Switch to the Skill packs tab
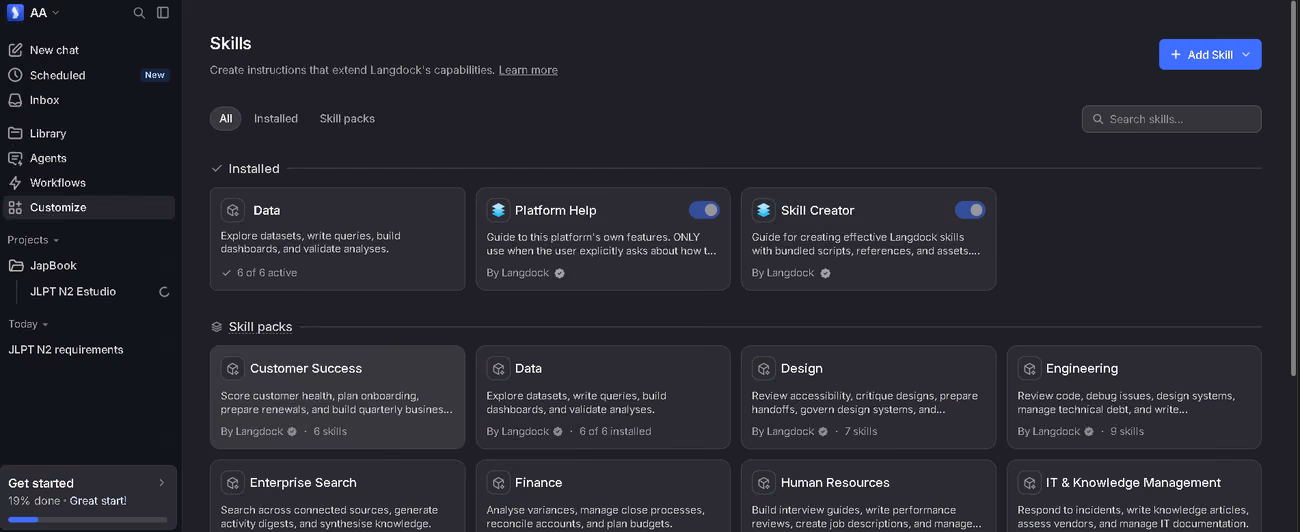 347,118
